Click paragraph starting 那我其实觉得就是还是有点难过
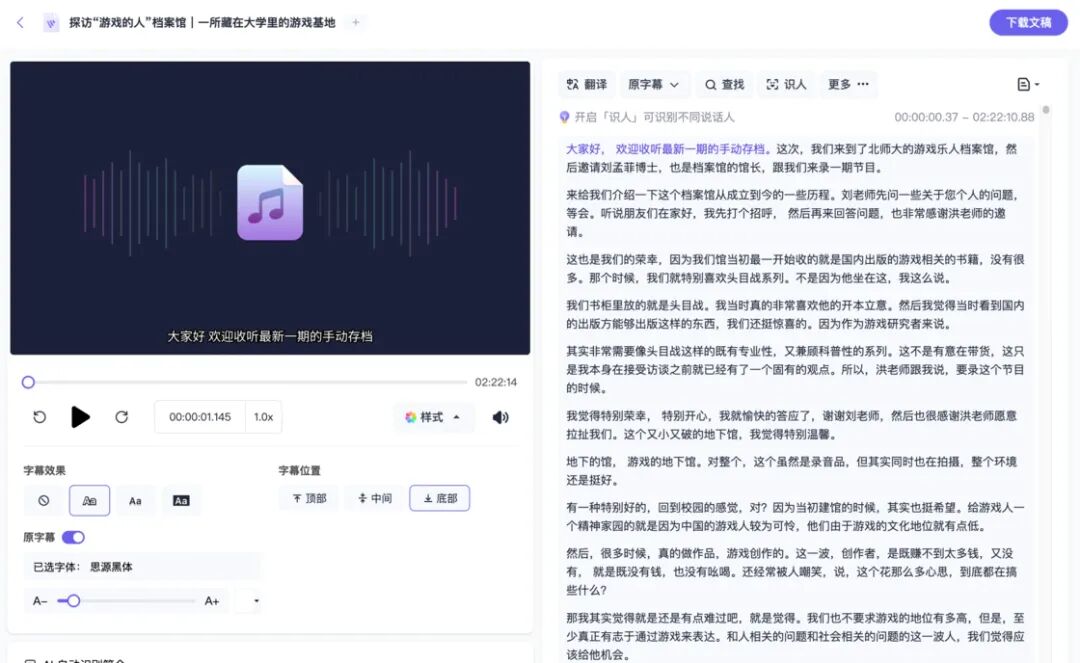This screenshot has height=663, width=1080. point(795,635)
